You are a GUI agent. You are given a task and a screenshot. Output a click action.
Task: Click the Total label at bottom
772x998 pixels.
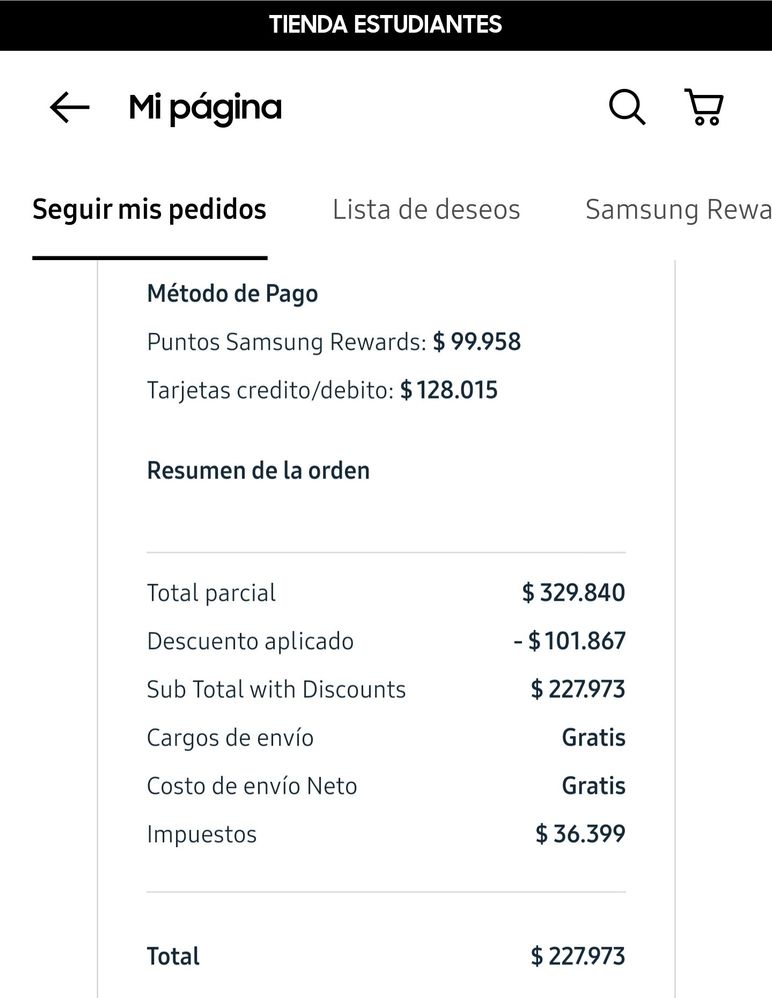pos(173,956)
